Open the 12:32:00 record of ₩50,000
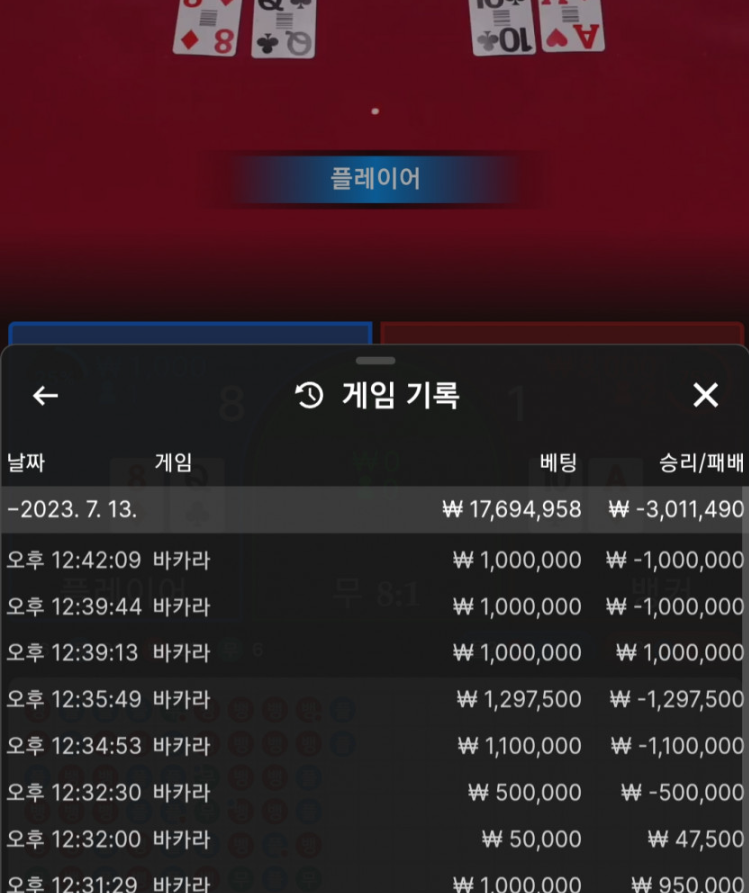 click(x=374, y=839)
